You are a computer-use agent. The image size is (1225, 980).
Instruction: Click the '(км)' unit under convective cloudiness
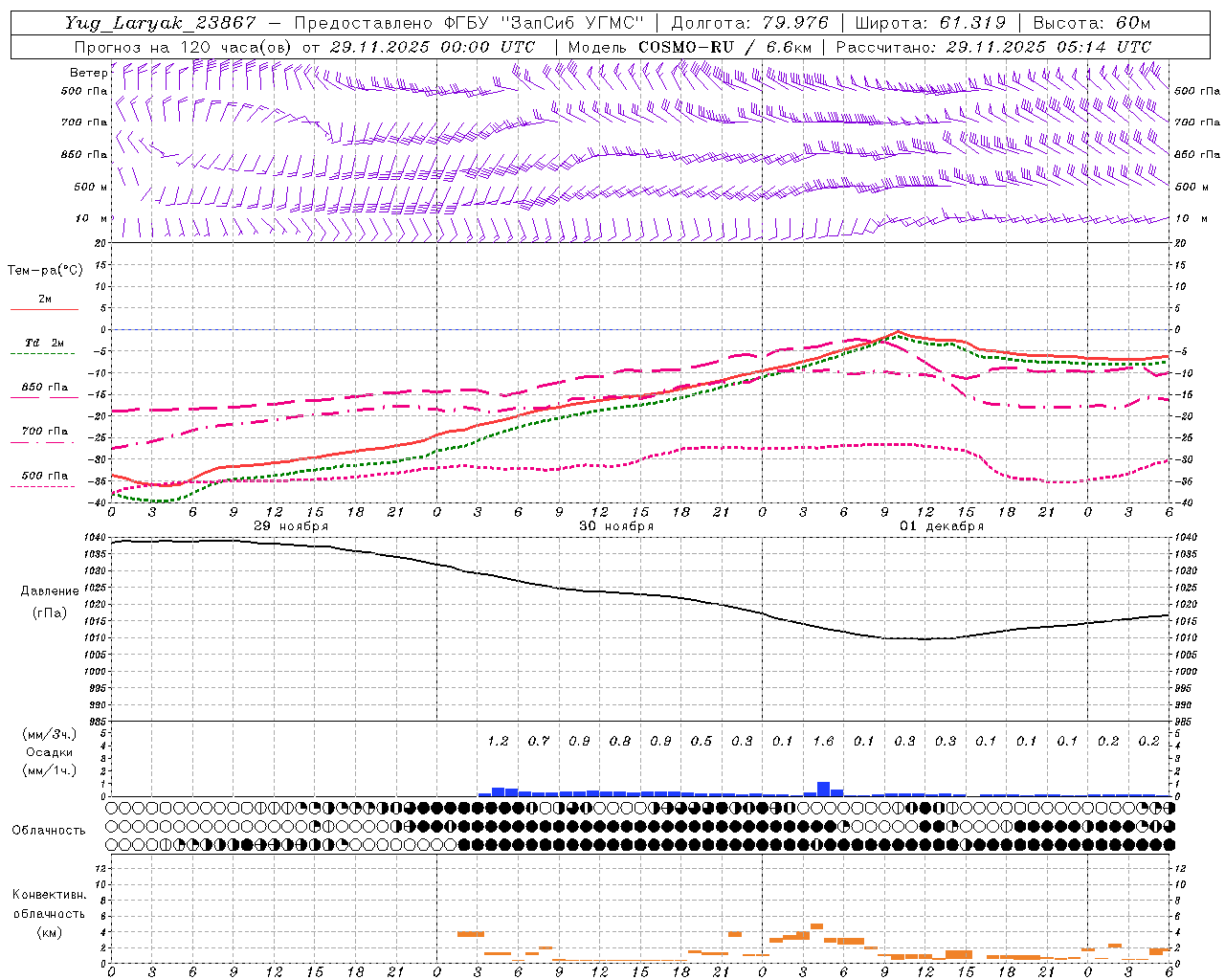(49, 931)
